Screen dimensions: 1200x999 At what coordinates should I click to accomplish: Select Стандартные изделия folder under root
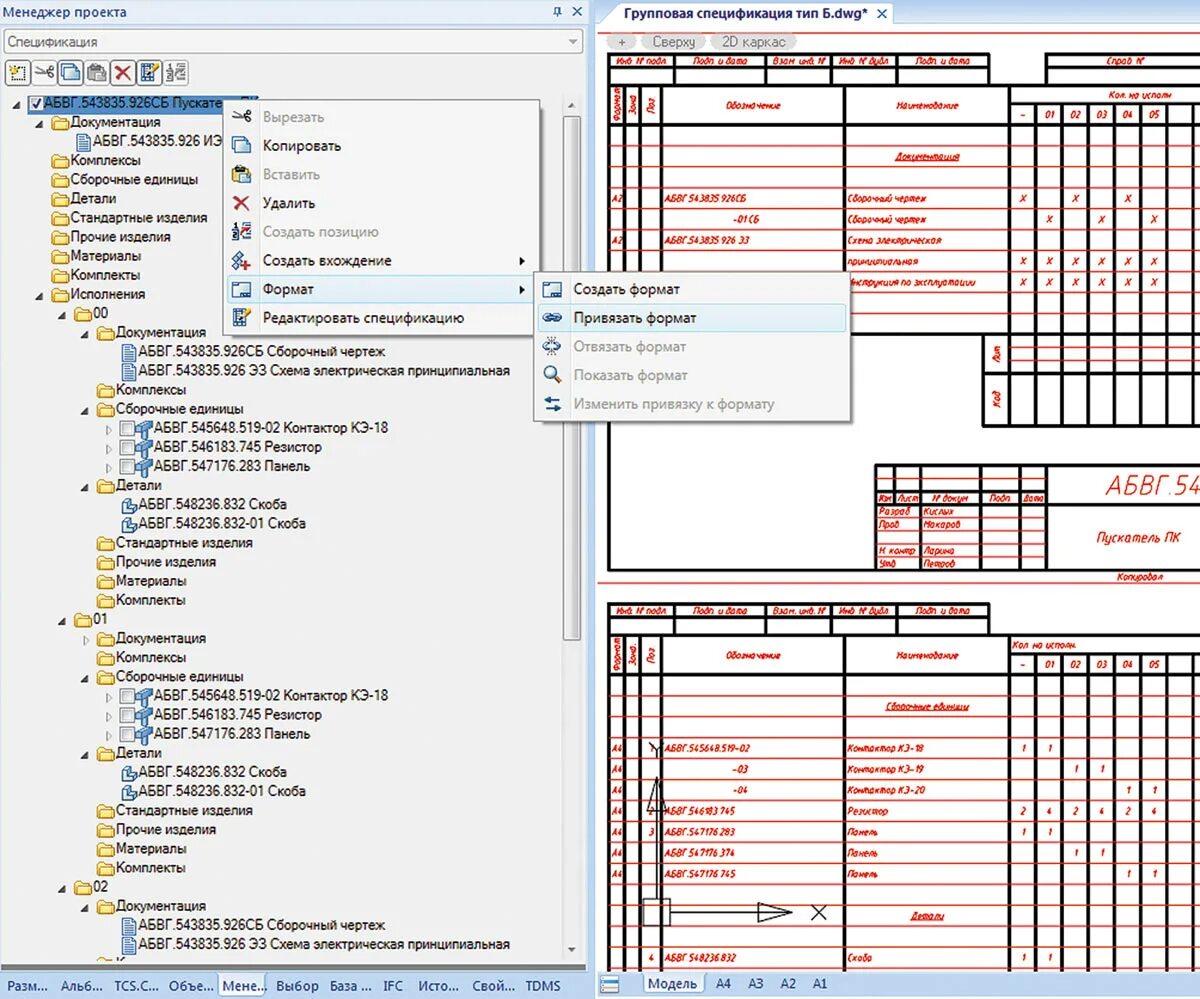139,217
